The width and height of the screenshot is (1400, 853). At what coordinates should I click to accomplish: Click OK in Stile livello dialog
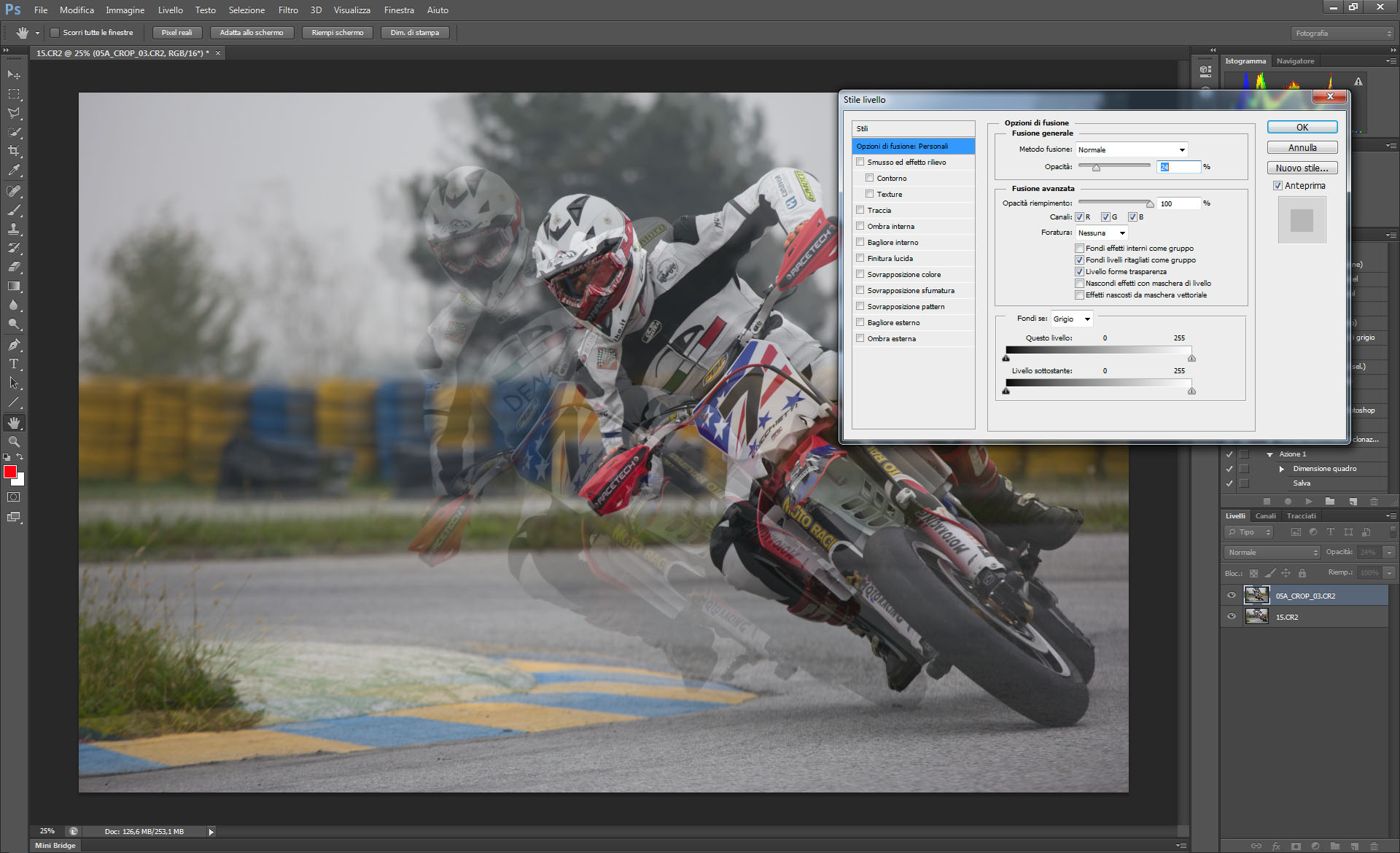1302,127
